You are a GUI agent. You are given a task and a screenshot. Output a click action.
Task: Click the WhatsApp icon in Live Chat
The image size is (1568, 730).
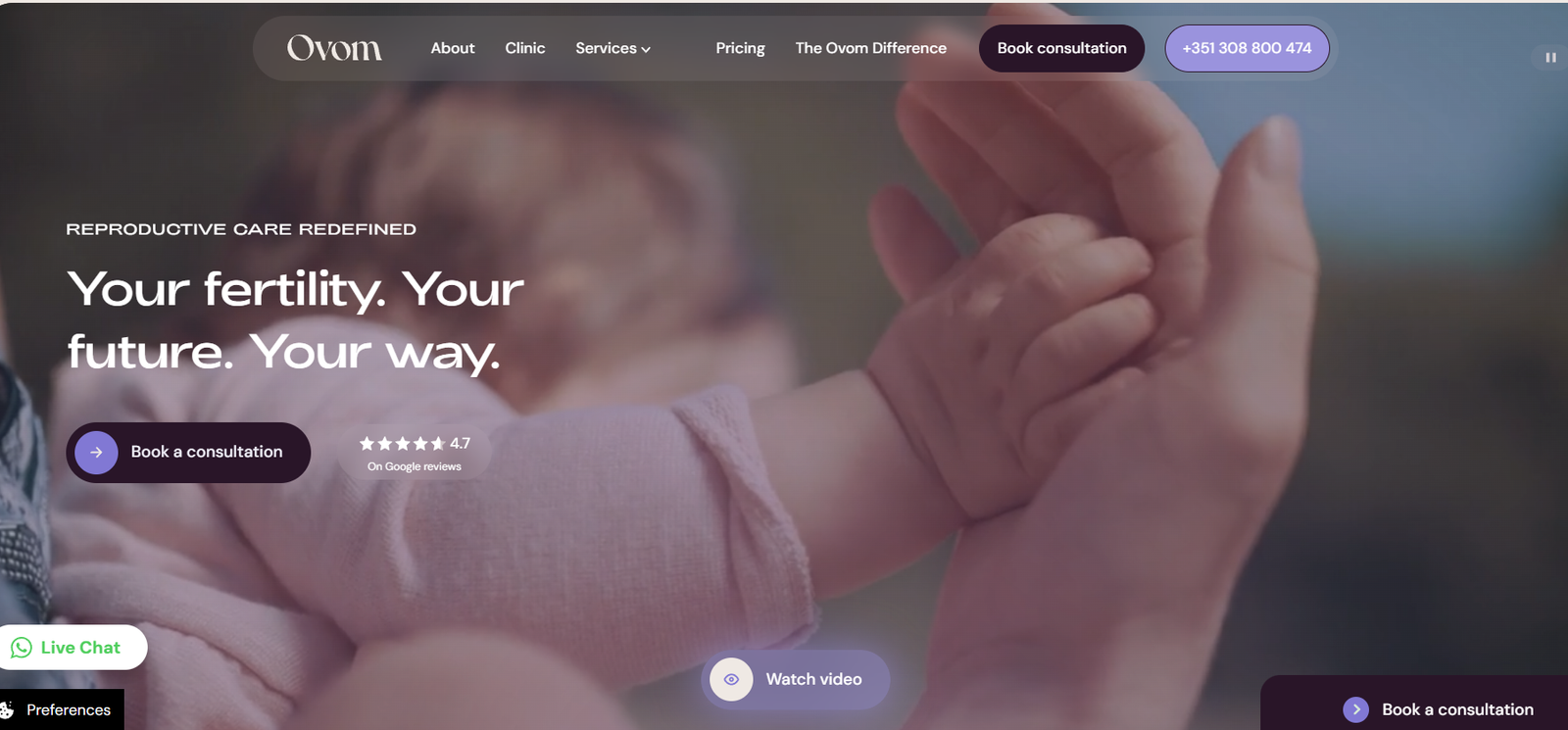click(22, 648)
